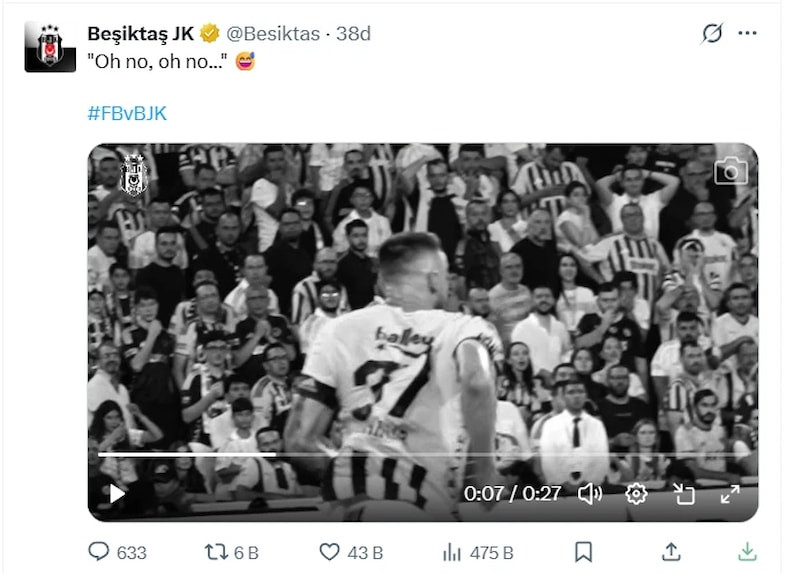Click the @Besiktas handle
Viewport: 800px width, 573px height.
(273, 34)
